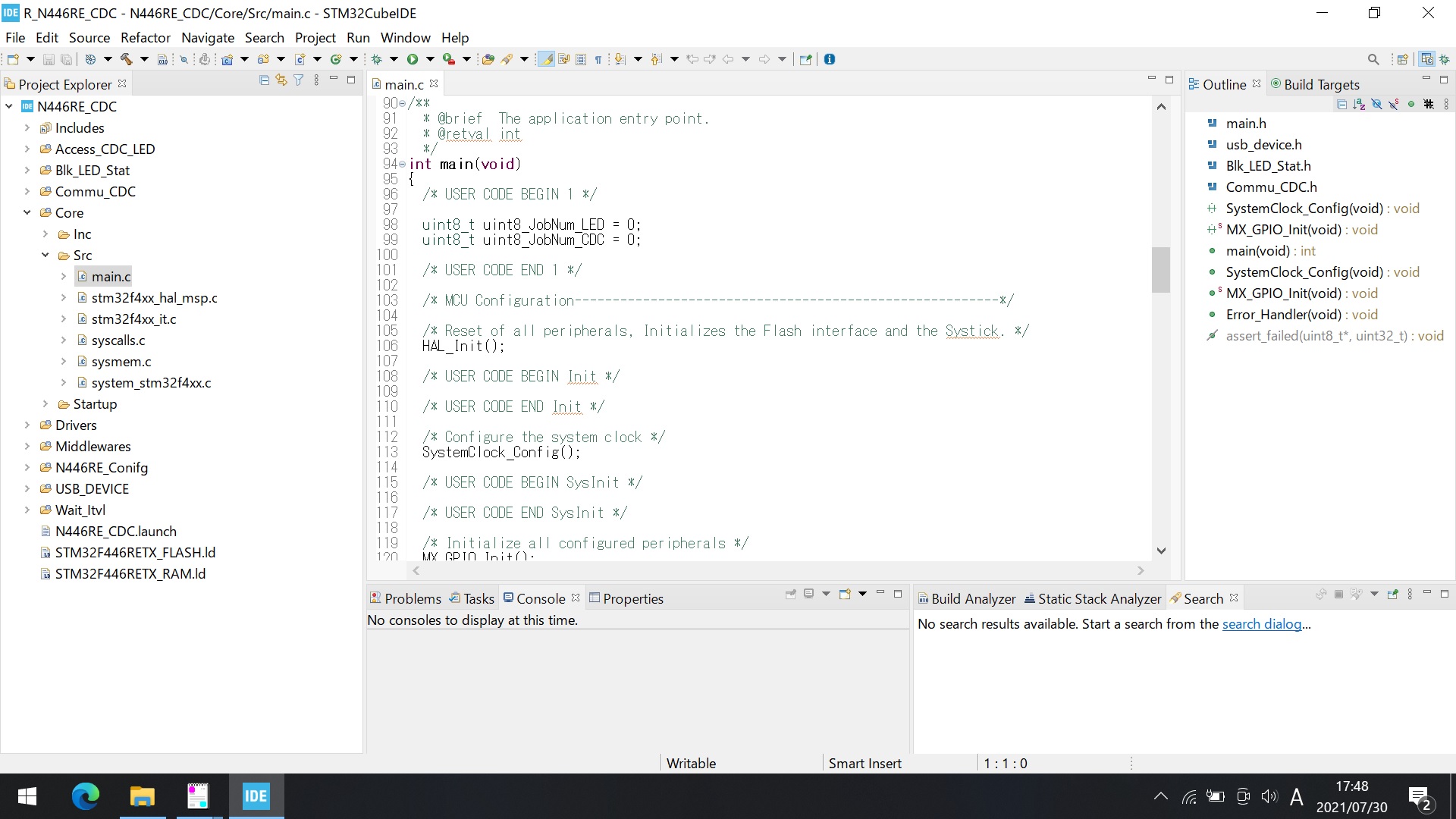Open Microsoft Edge from taskbar
The height and width of the screenshot is (819, 1456).
point(85,796)
